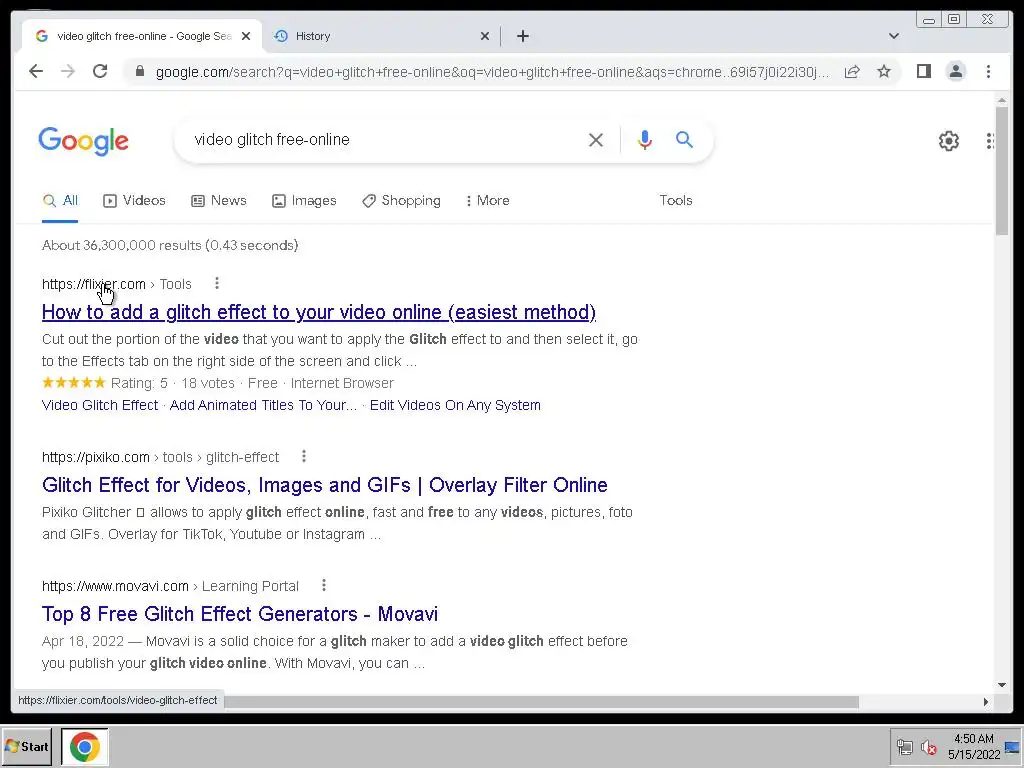Viewport: 1024px width, 768px height.
Task: Switch to News results
Action: coord(219,200)
